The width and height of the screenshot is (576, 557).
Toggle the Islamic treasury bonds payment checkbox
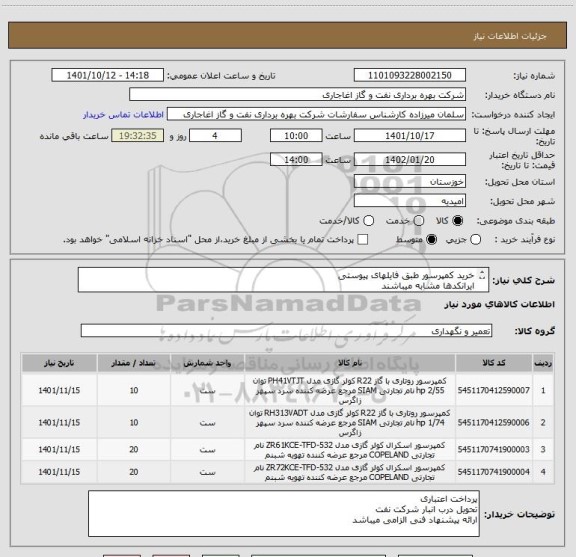point(363,240)
